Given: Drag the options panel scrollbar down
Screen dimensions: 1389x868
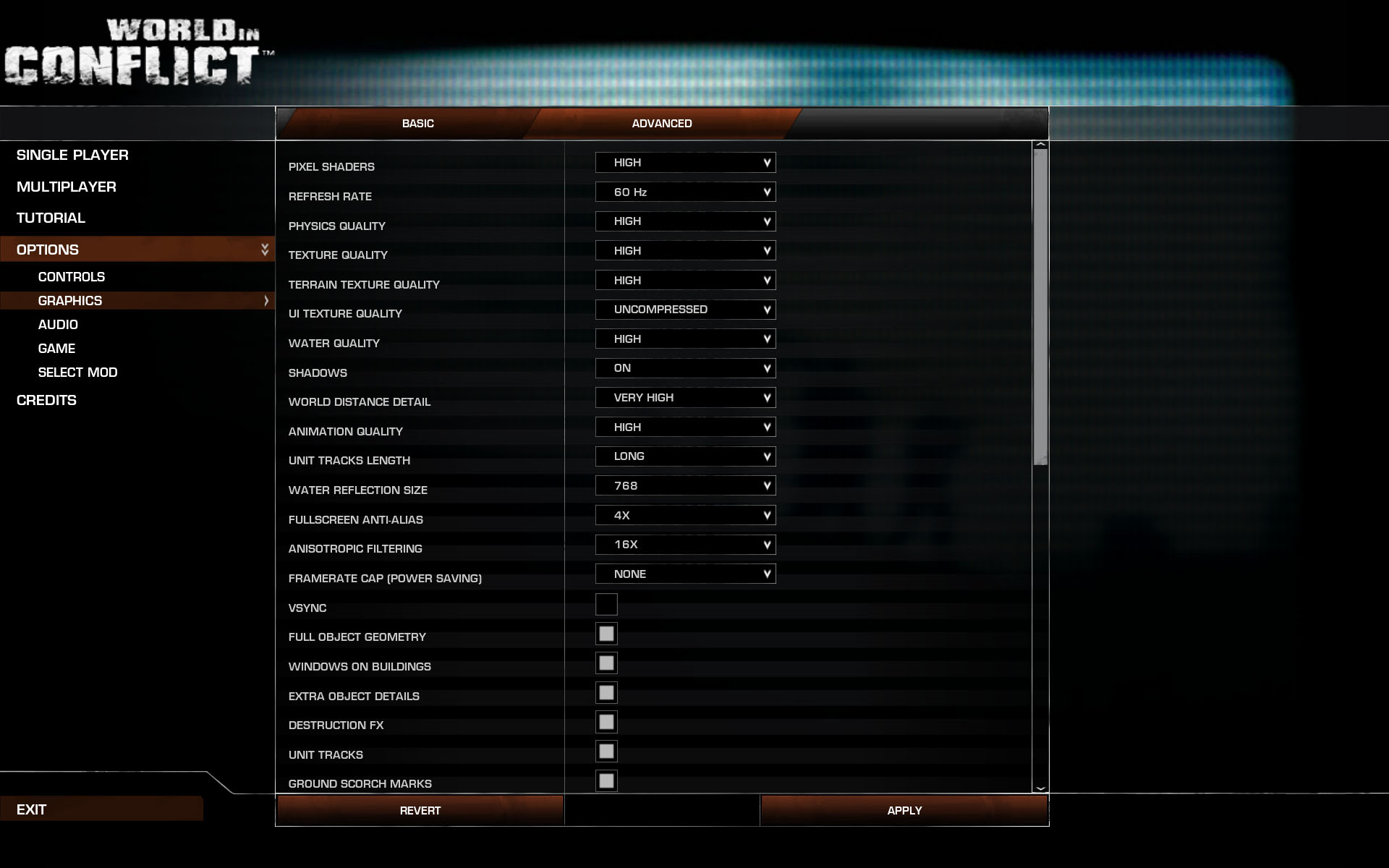Looking at the screenshot, I should 1042,786.
